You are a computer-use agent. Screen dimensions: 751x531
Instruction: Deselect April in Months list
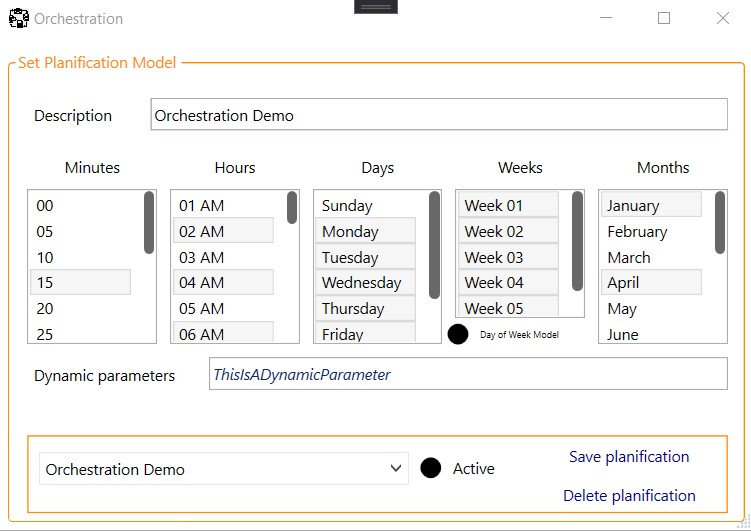point(651,282)
